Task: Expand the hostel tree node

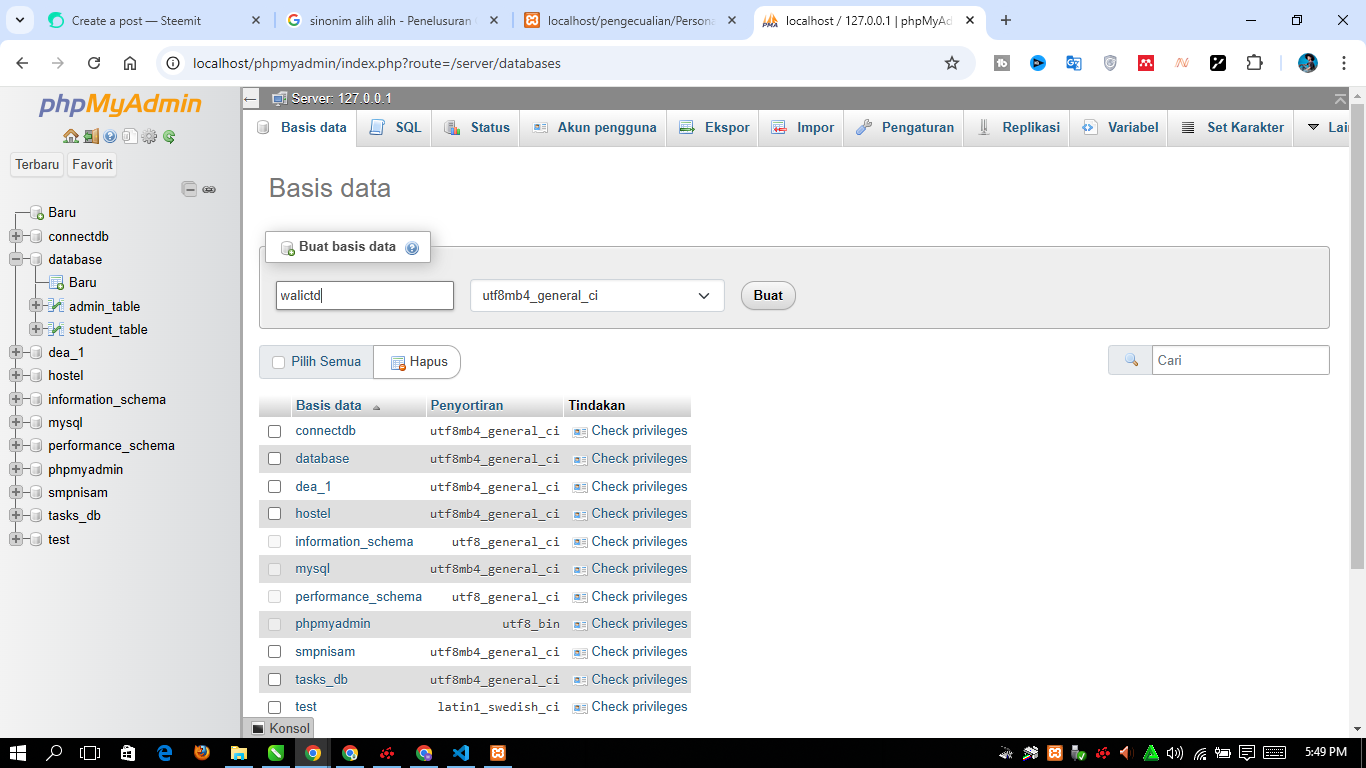Action: click(15, 376)
